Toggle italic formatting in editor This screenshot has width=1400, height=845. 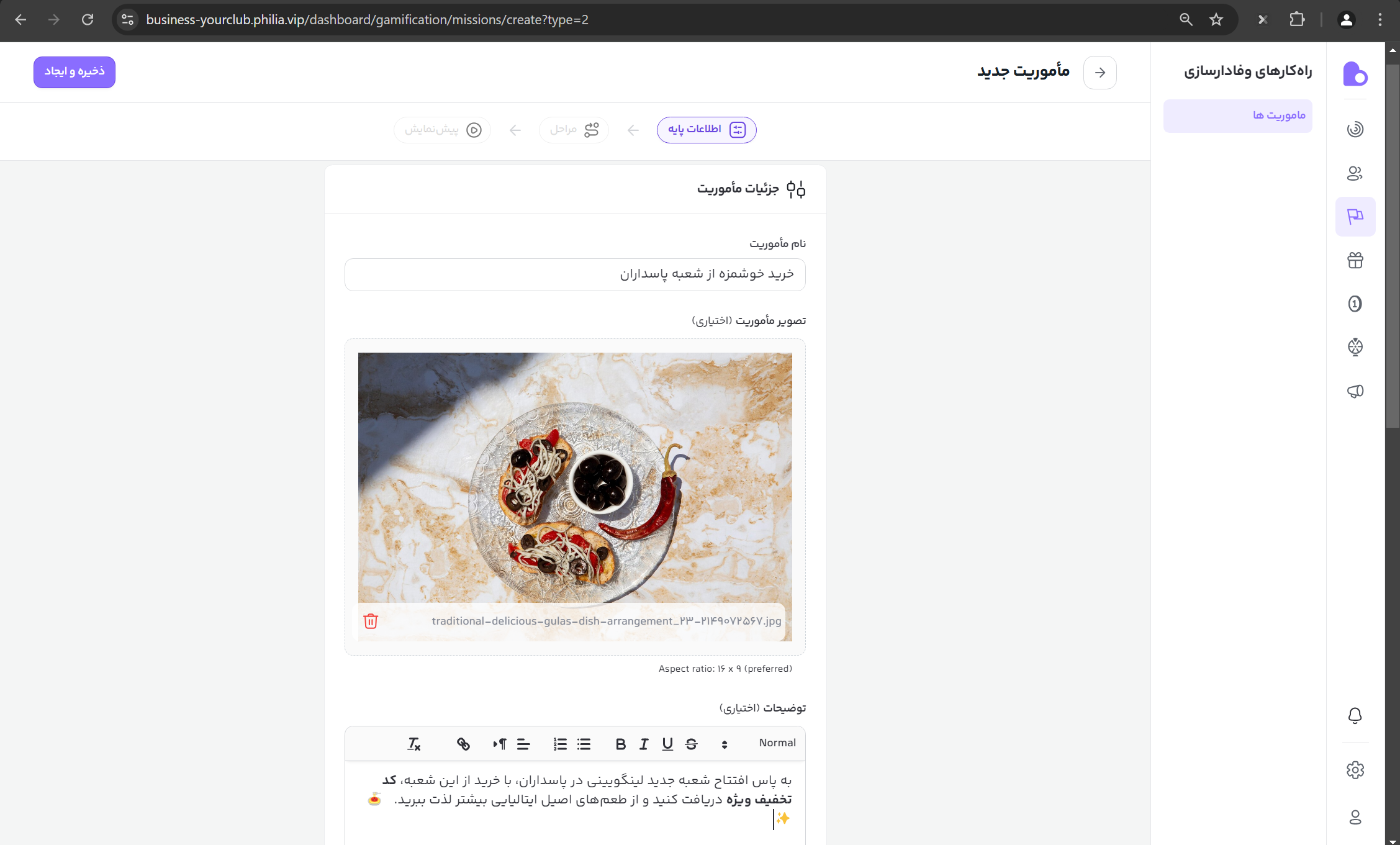tap(644, 744)
